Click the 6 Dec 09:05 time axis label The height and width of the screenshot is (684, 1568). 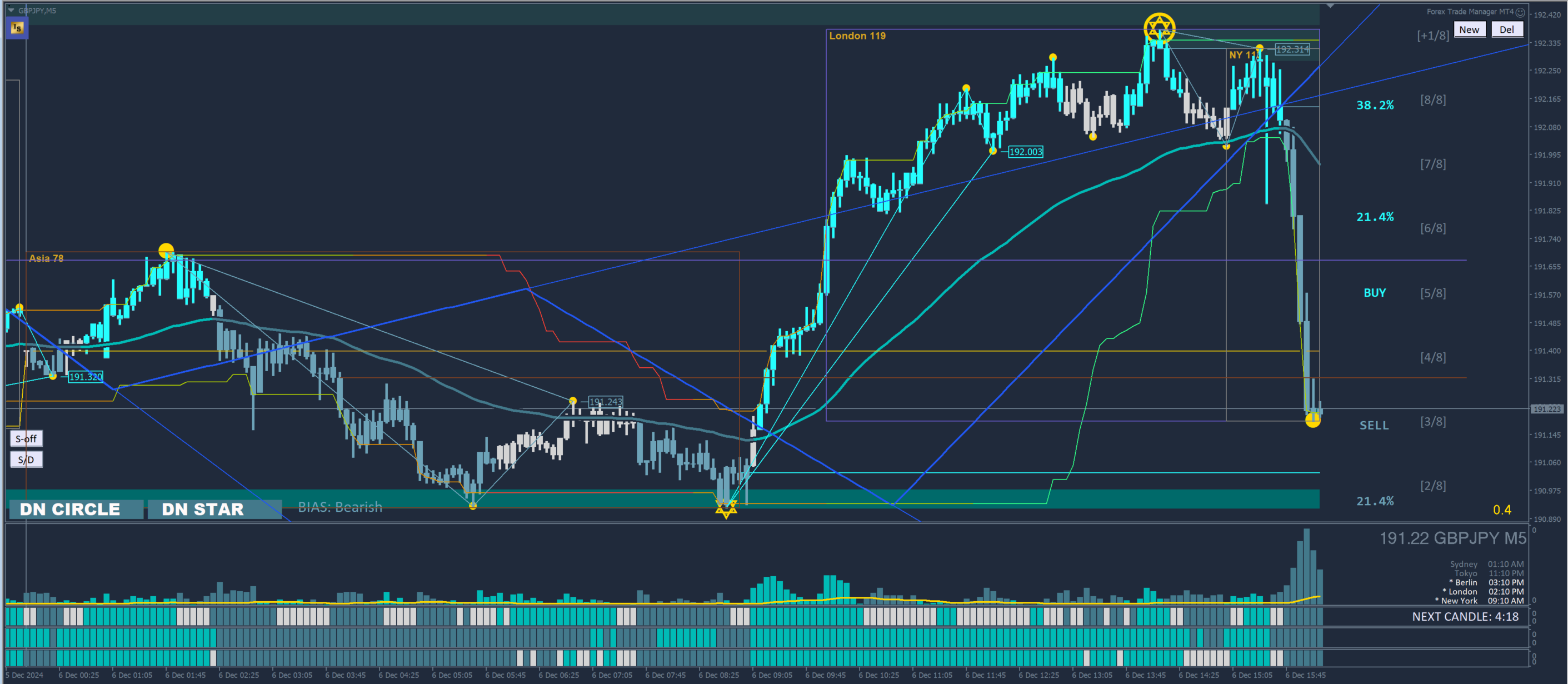click(x=771, y=675)
